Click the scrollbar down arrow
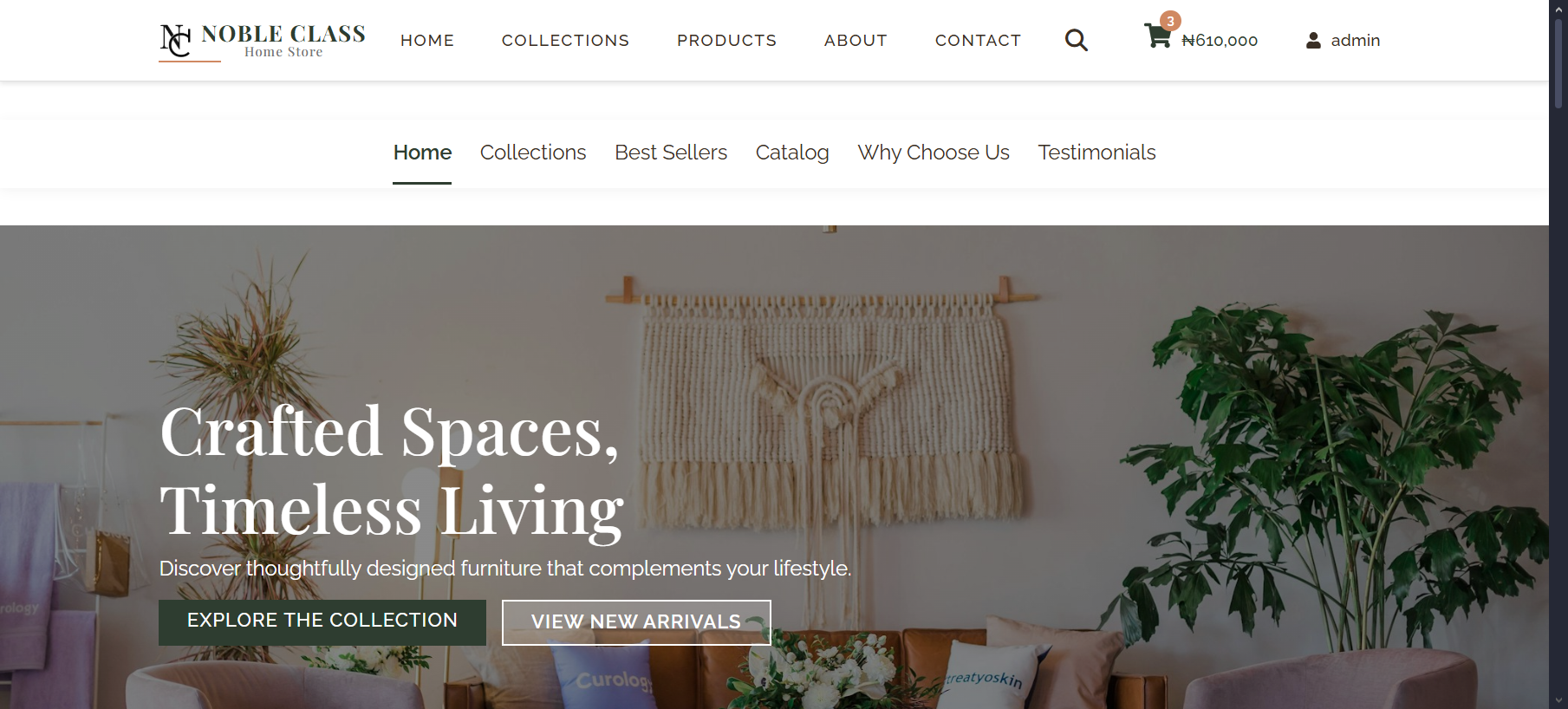 [1558, 700]
